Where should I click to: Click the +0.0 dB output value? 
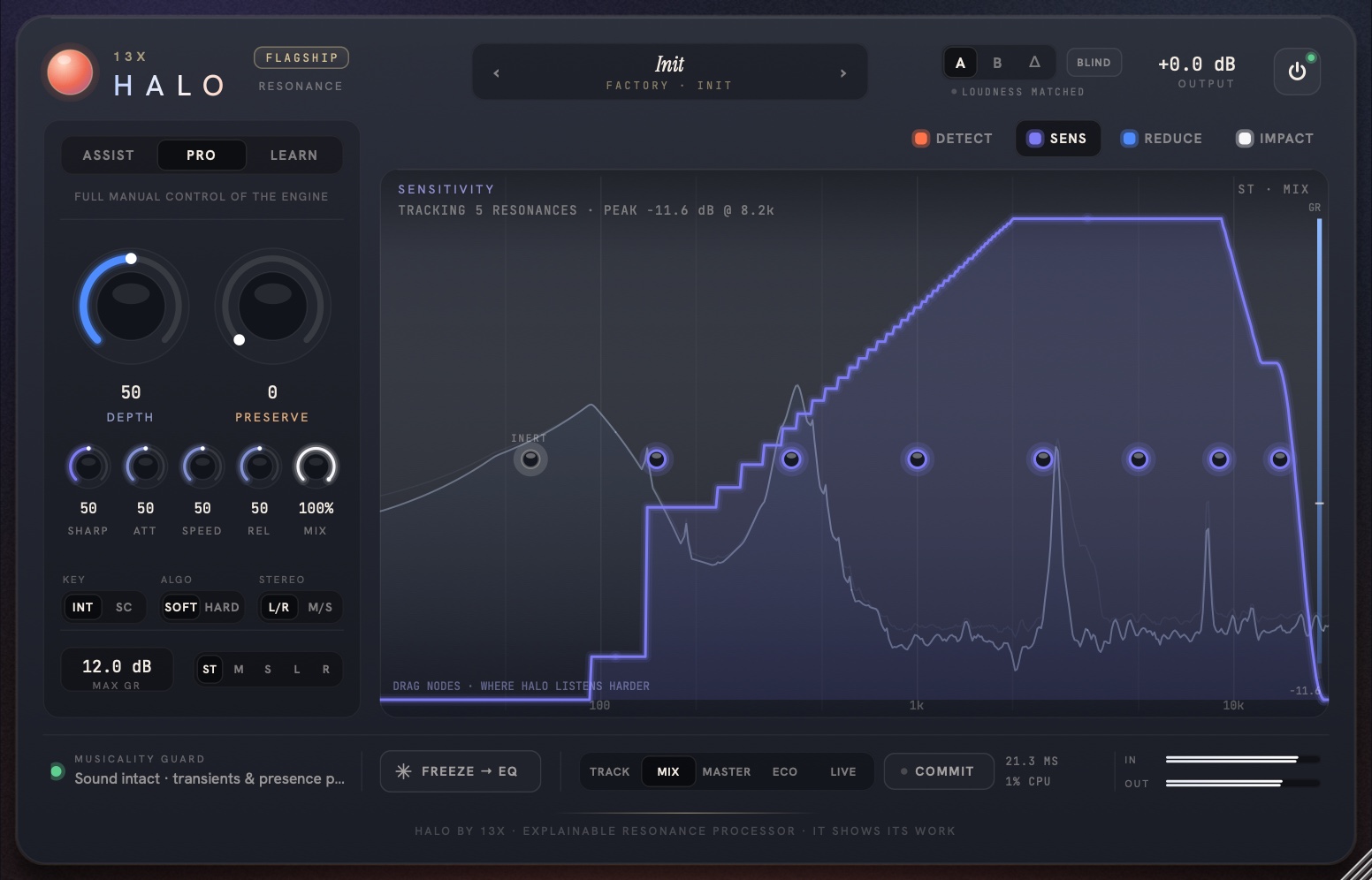(x=1197, y=64)
